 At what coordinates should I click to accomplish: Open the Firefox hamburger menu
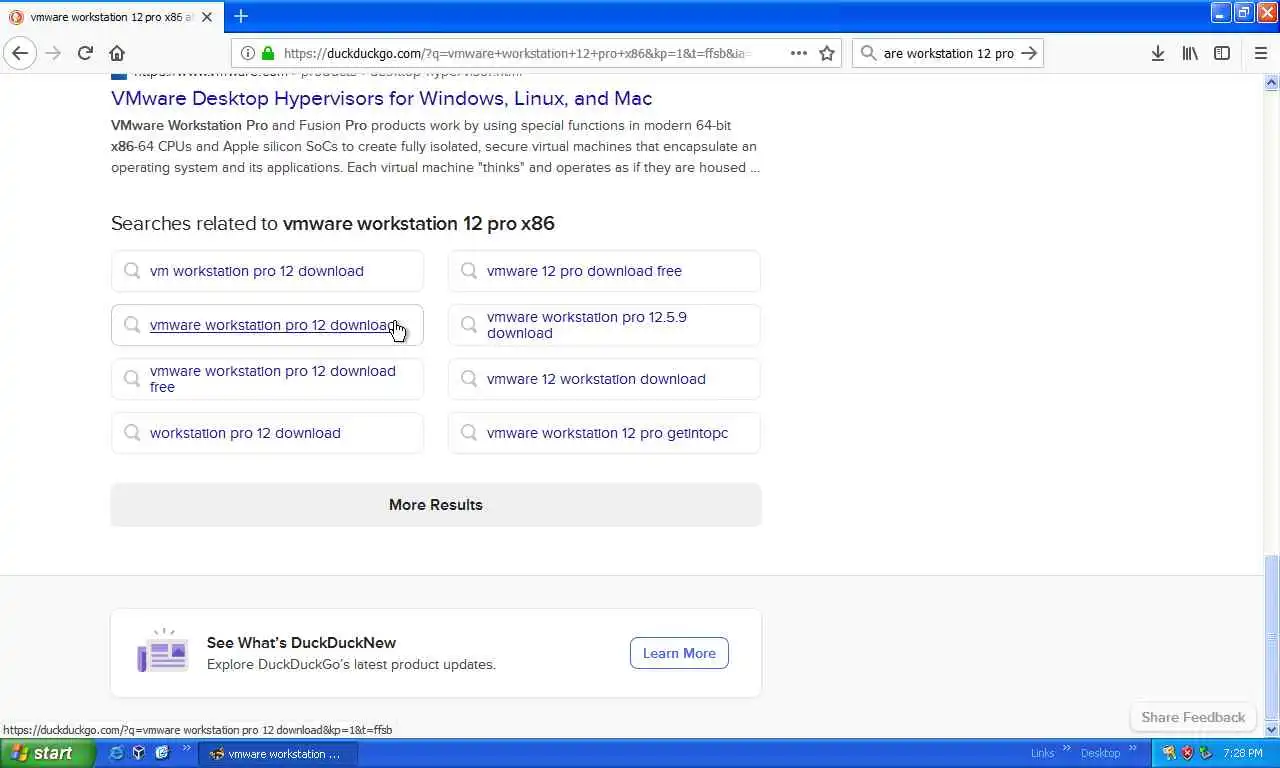click(1260, 53)
